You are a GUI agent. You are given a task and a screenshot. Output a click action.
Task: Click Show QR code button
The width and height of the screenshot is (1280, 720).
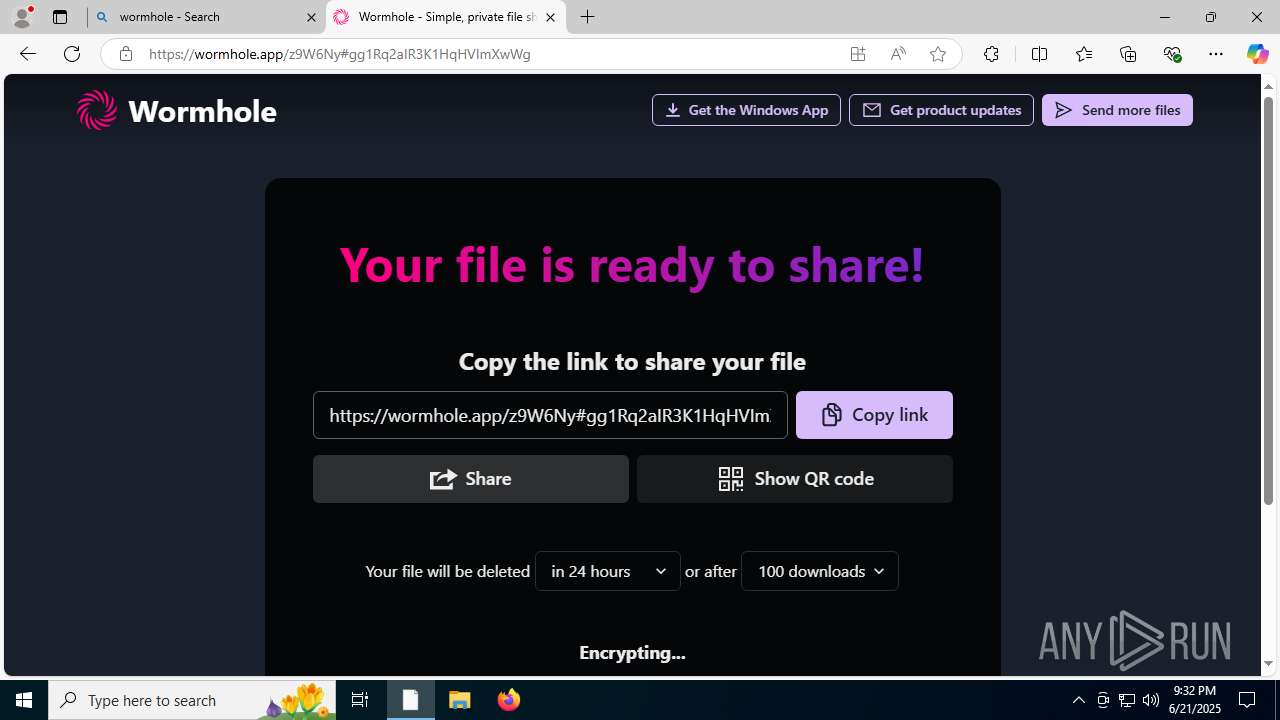point(795,479)
